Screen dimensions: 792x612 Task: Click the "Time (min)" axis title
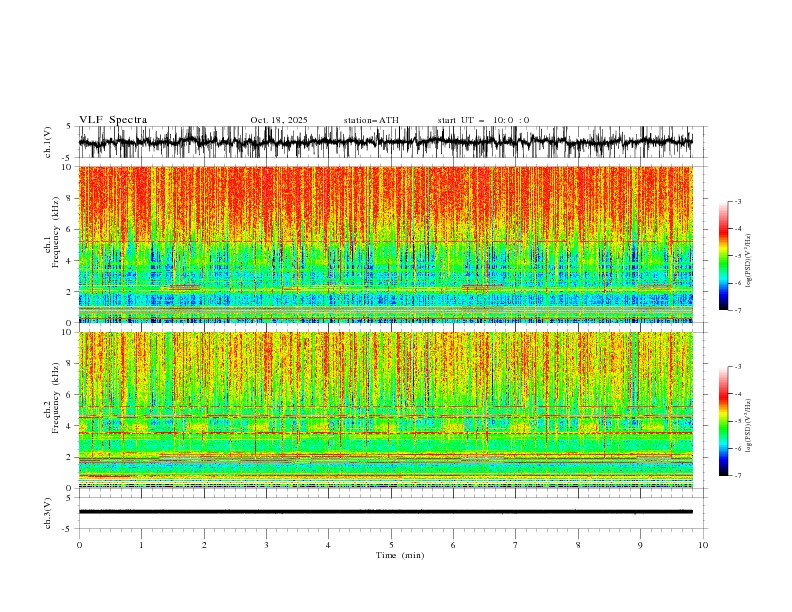(x=400, y=555)
